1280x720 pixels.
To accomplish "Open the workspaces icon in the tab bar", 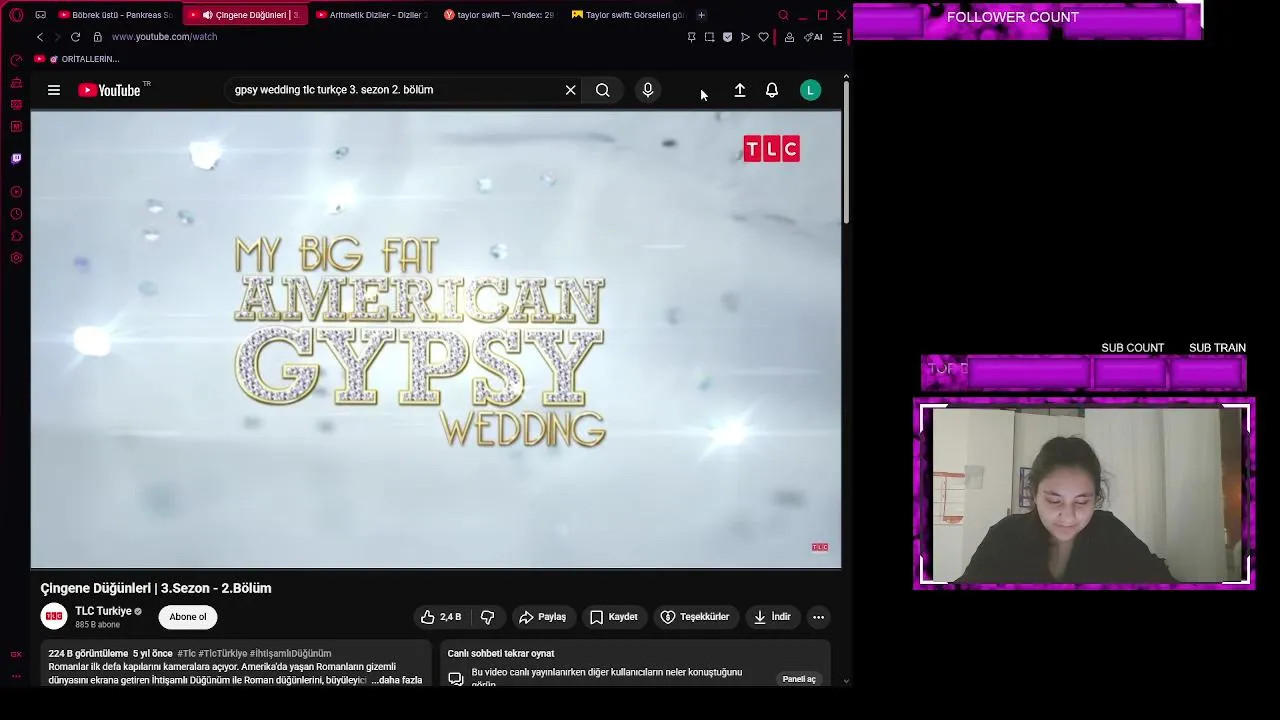I will click(x=40, y=15).
